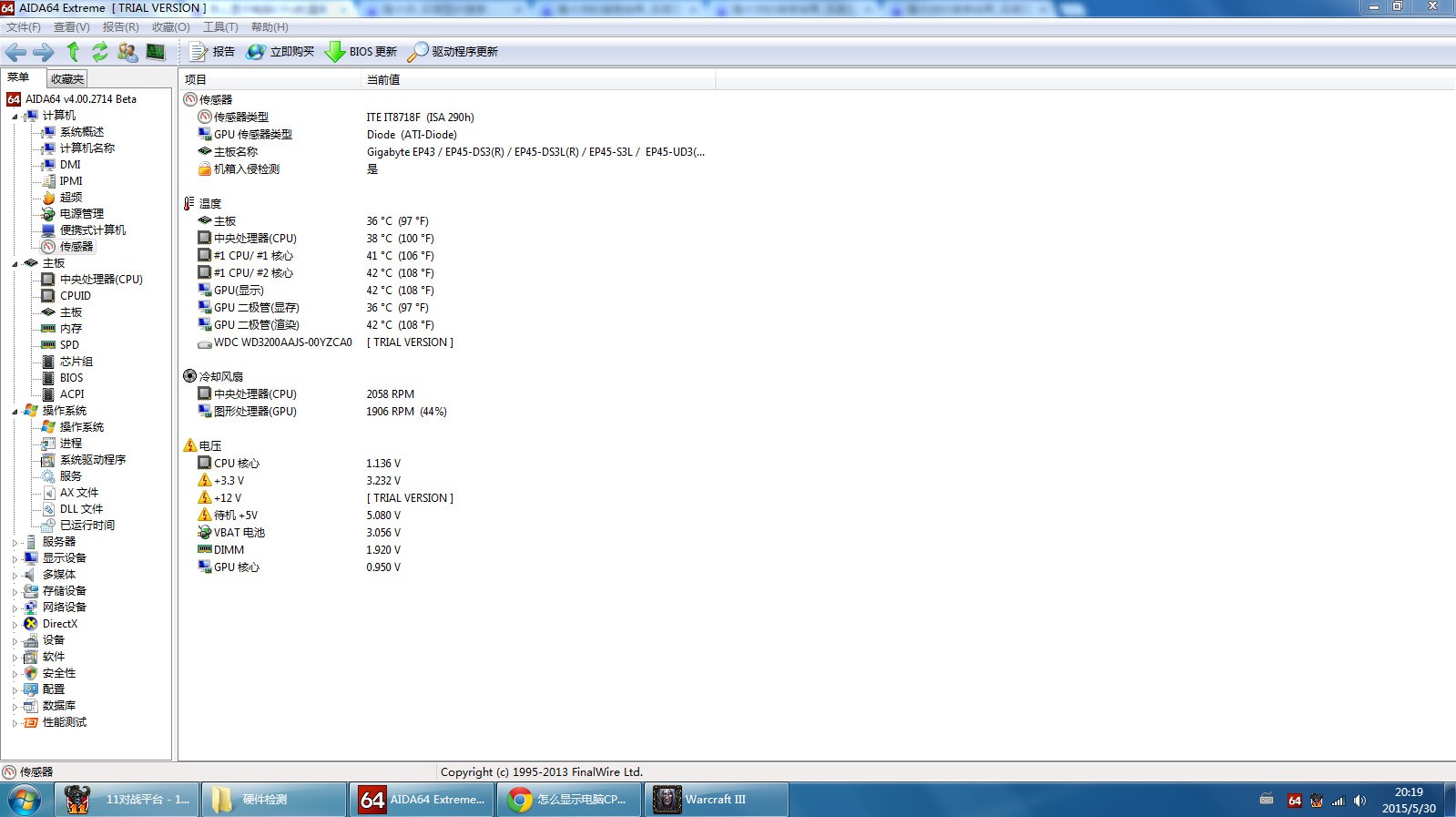Click the volume speaker tray icon
Screen dimensions: 1456x817
(x=1359, y=801)
